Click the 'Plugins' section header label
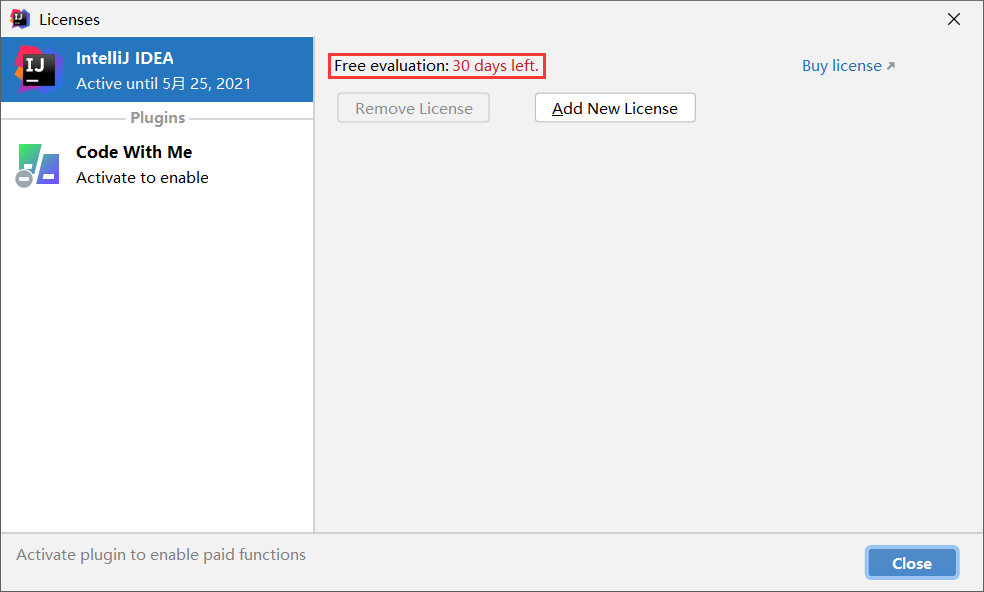Screen dimensions: 984x592 point(158,118)
